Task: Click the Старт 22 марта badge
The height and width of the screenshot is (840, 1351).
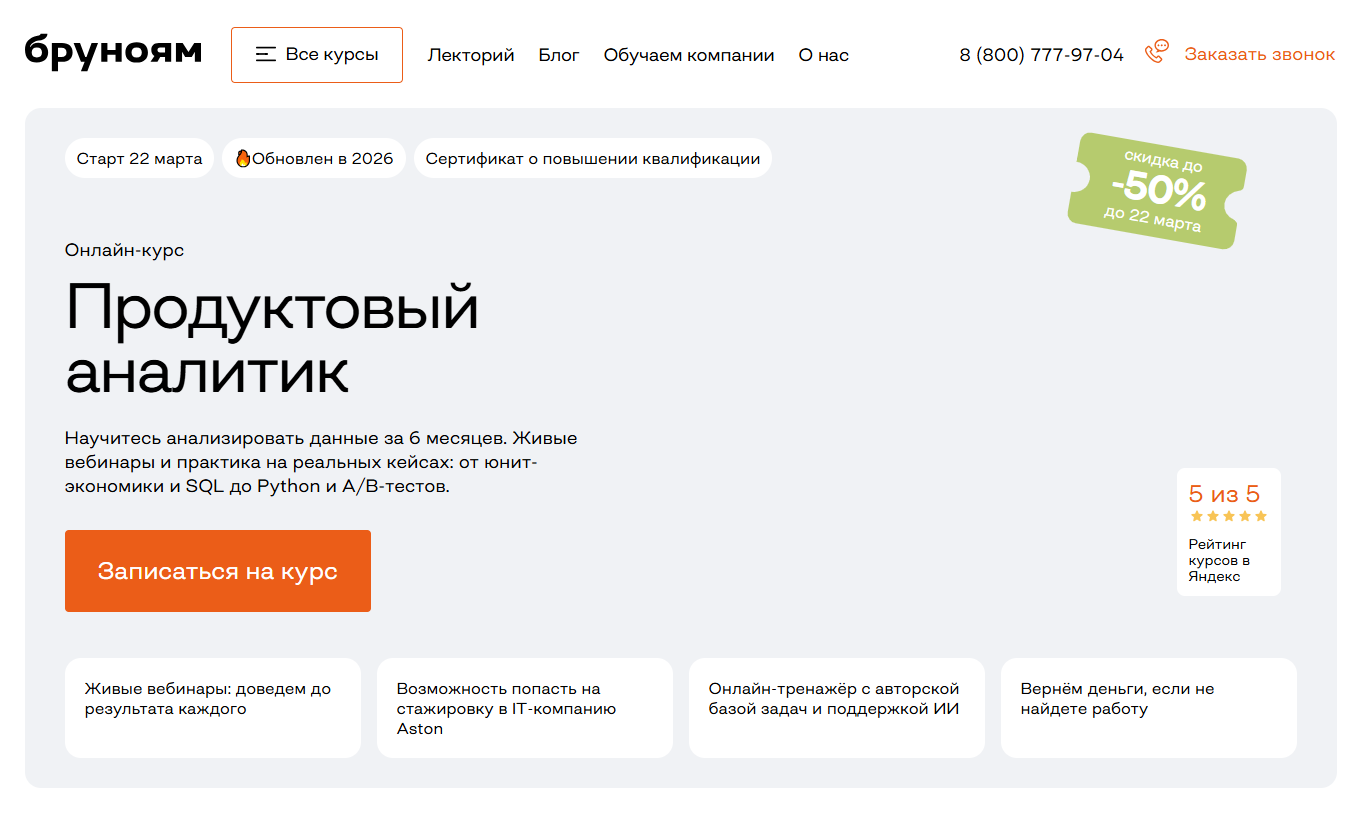Action: point(139,158)
